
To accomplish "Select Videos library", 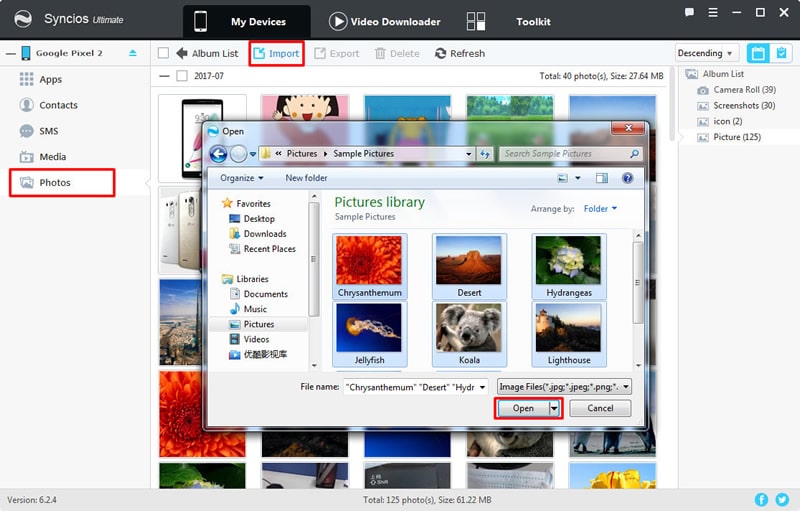I will (x=249, y=339).
